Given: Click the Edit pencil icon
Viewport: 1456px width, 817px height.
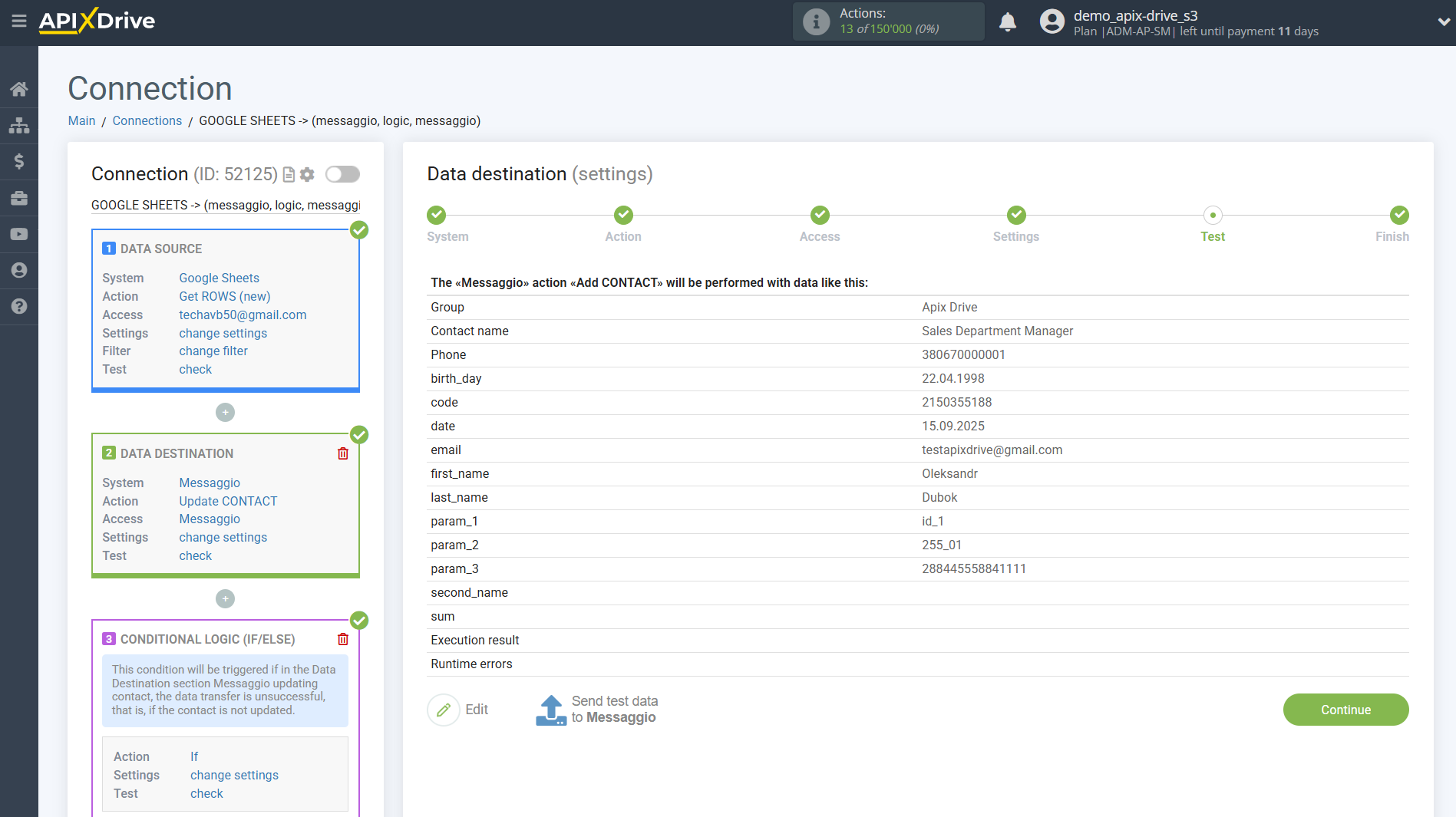Looking at the screenshot, I should (443, 710).
